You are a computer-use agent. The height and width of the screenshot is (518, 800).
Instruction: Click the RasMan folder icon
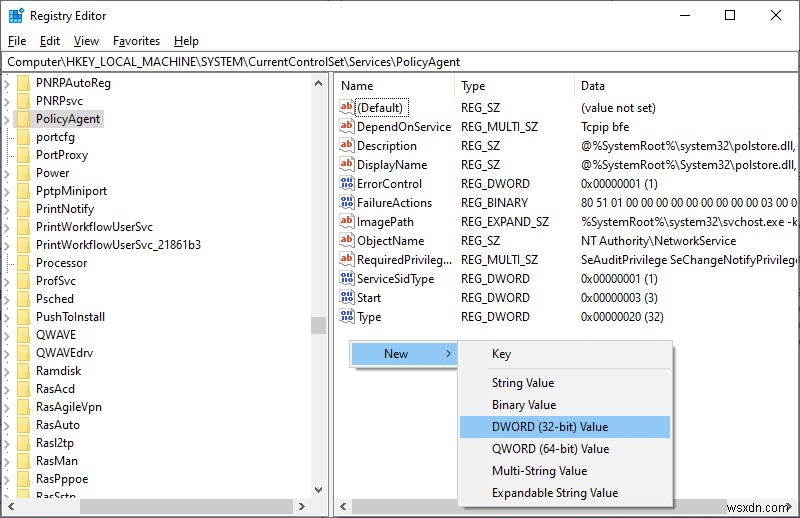click(x=23, y=461)
